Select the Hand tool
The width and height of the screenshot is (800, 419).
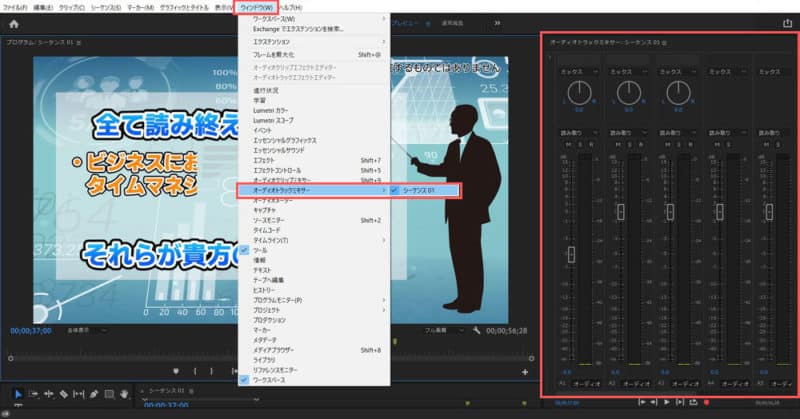coord(123,393)
